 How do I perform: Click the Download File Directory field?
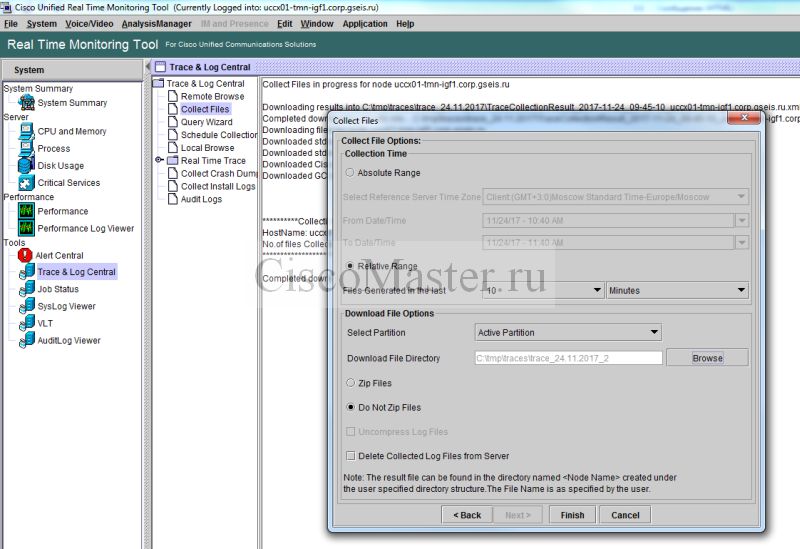tap(568, 358)
